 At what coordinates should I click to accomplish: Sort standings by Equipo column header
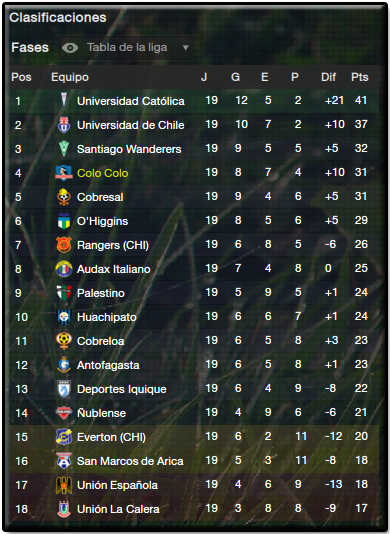(x=70, y=77)
